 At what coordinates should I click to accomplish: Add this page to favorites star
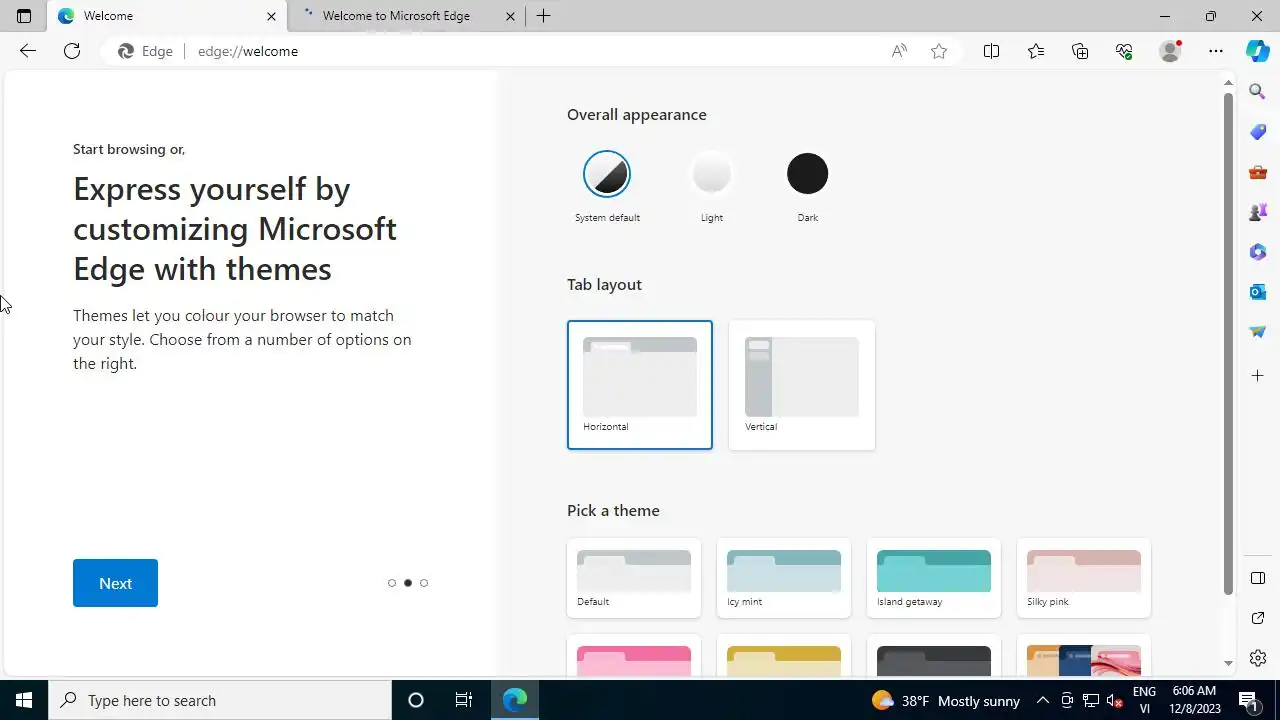939,51
